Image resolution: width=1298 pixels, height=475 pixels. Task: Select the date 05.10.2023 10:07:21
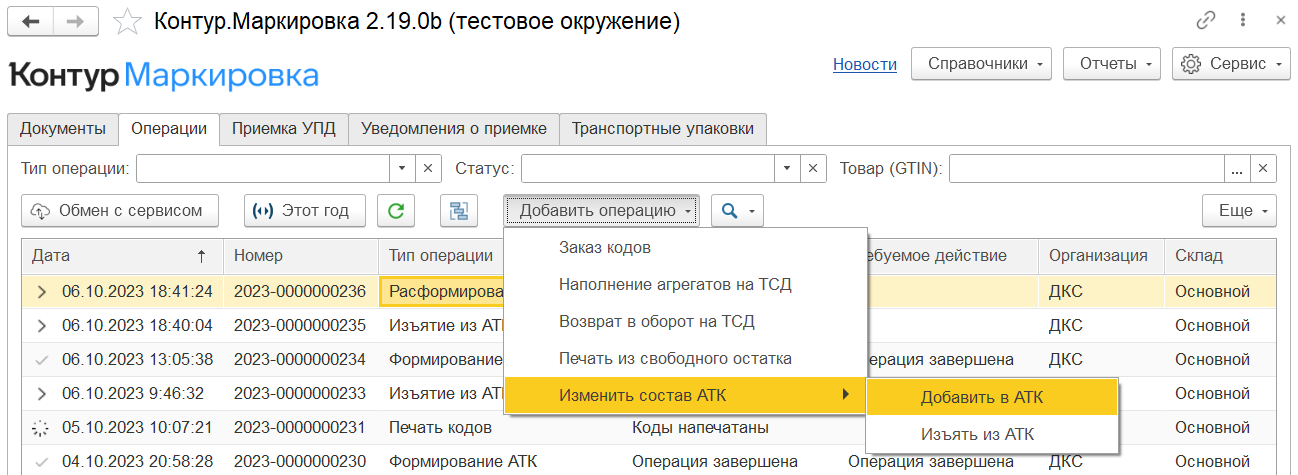[137, 428]
